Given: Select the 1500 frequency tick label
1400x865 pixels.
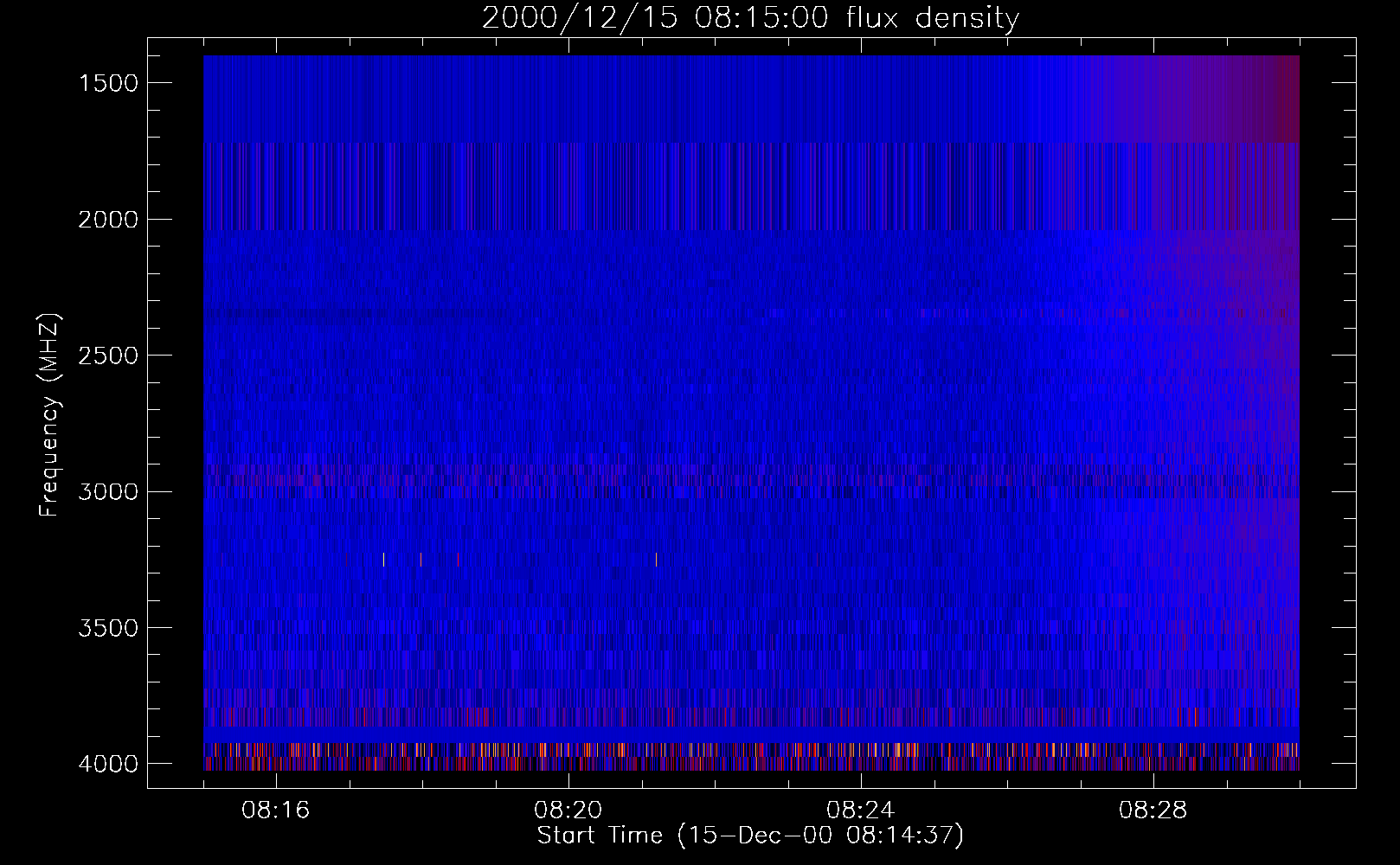Looking at the screenshot, I should pos(108,83).
